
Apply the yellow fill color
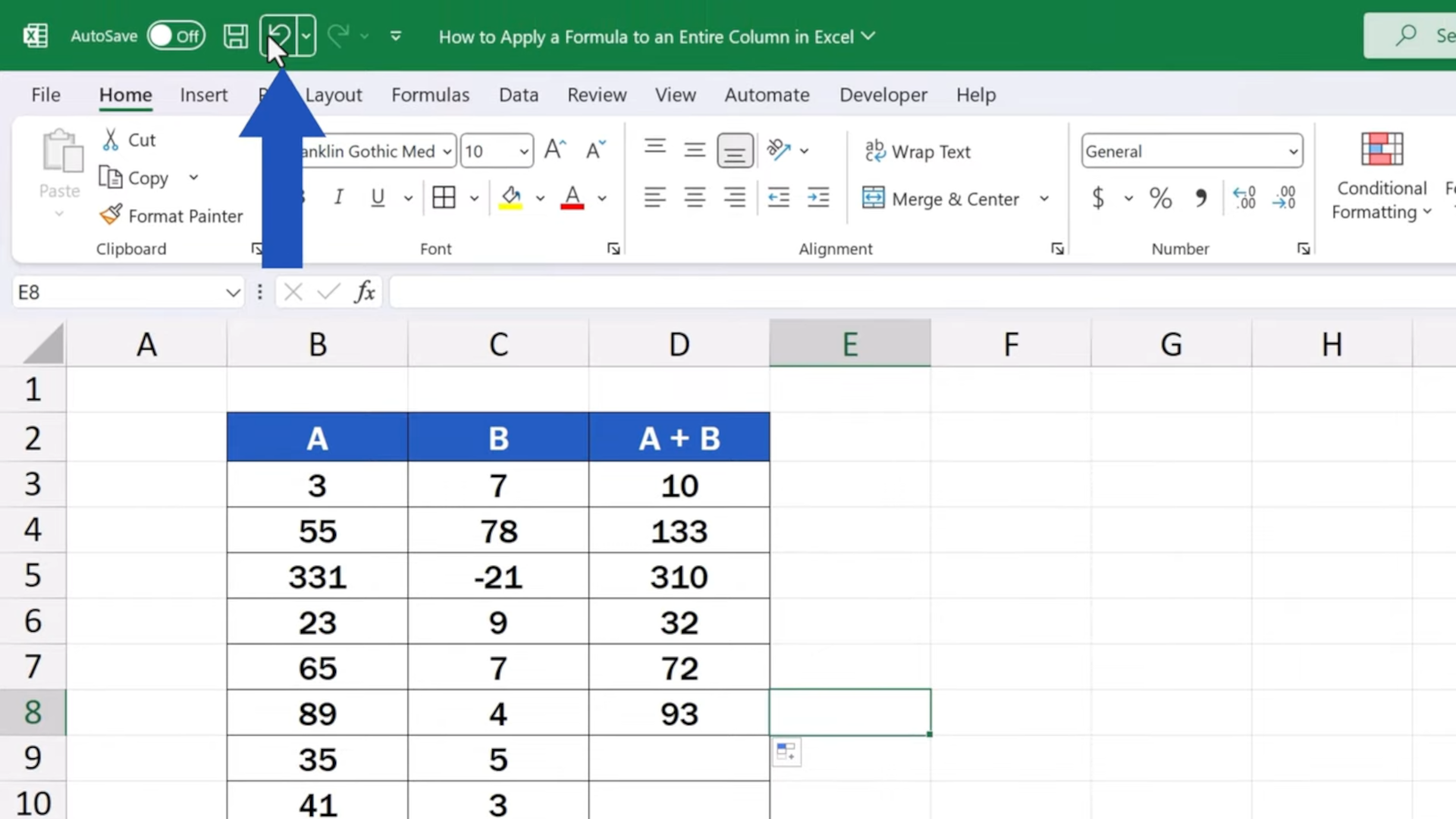tap(510, 198)
